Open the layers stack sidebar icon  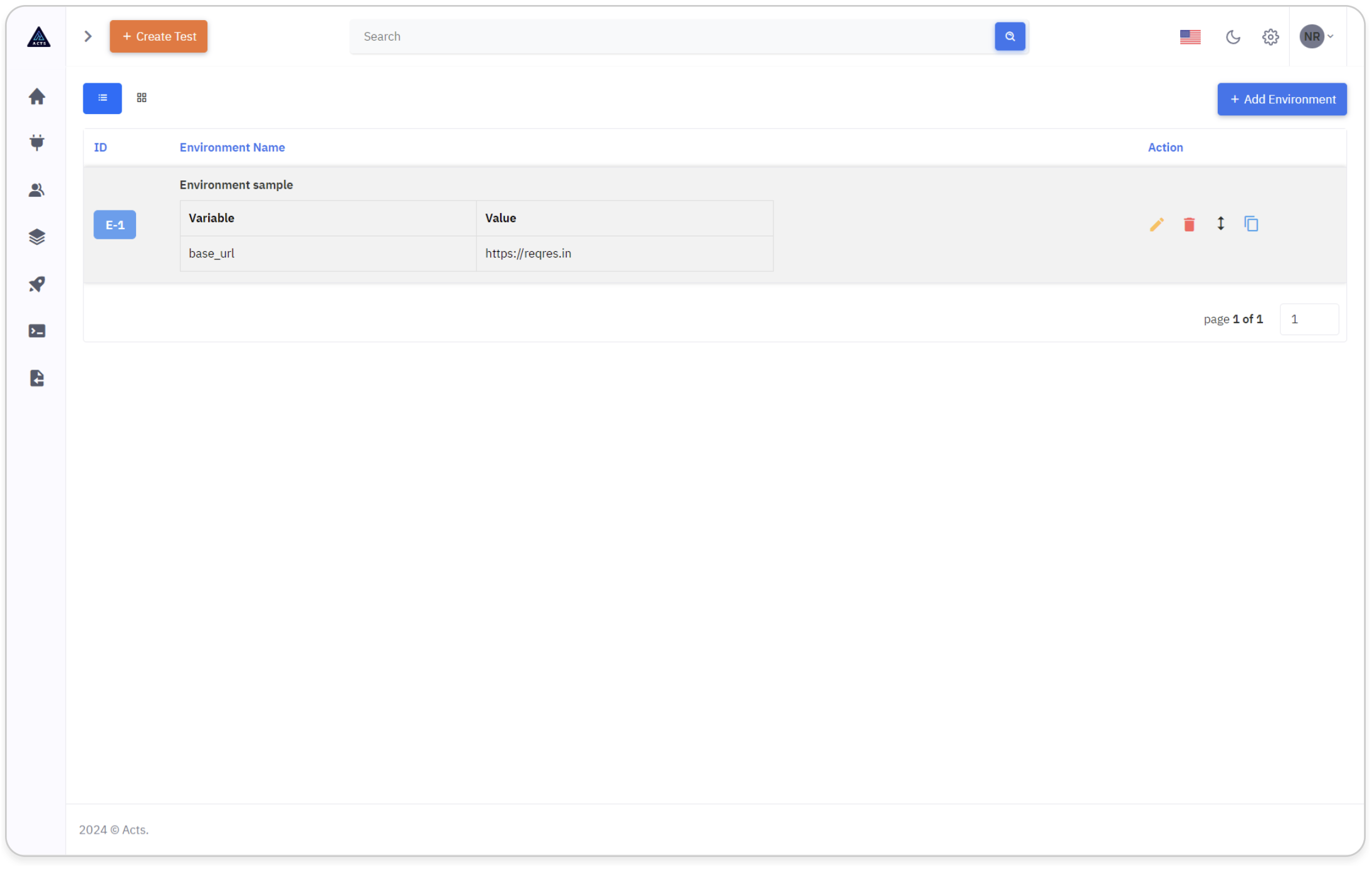point(37,237)
